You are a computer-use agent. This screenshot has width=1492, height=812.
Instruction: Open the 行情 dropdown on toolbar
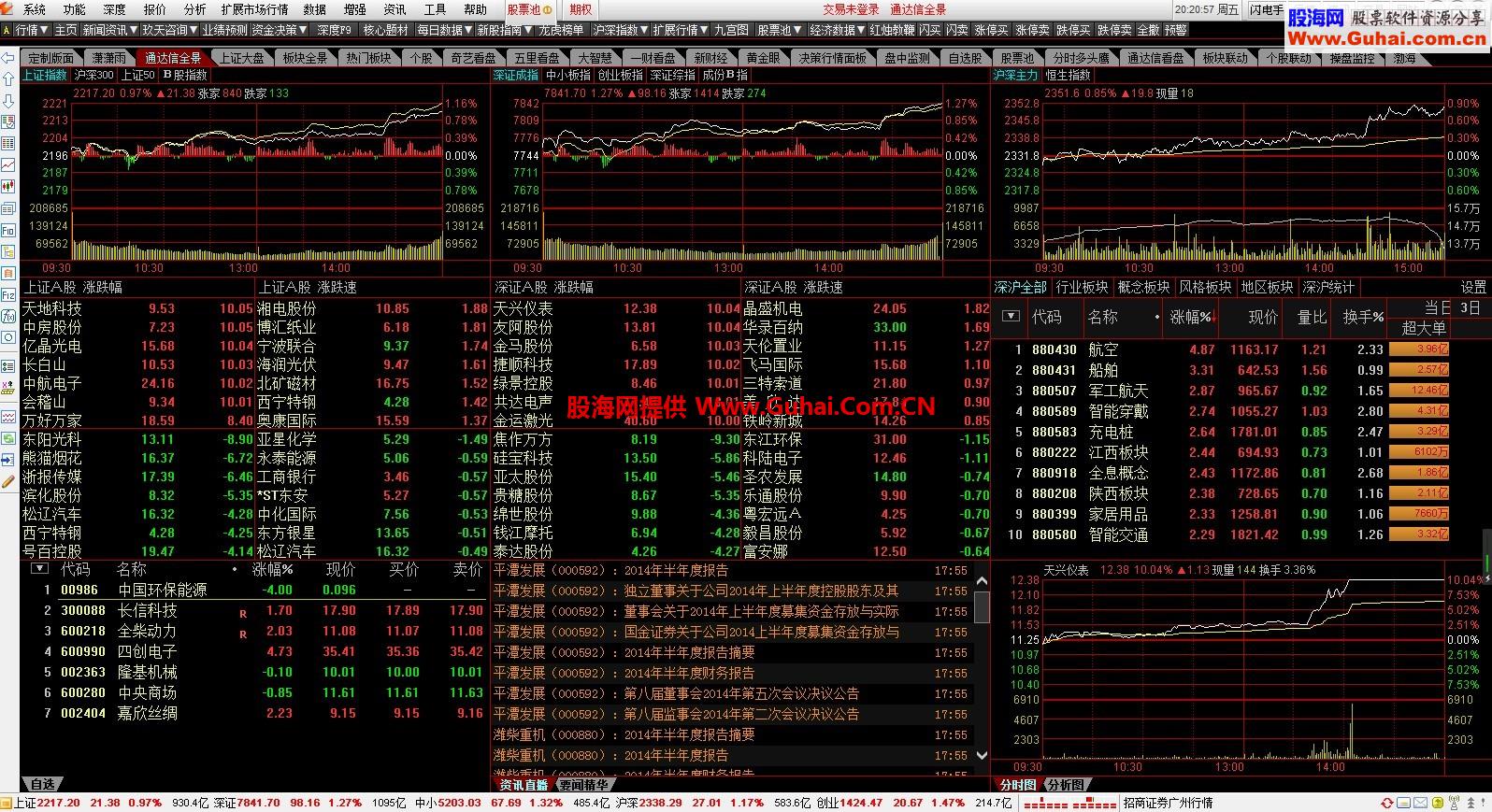click(31, 30)
